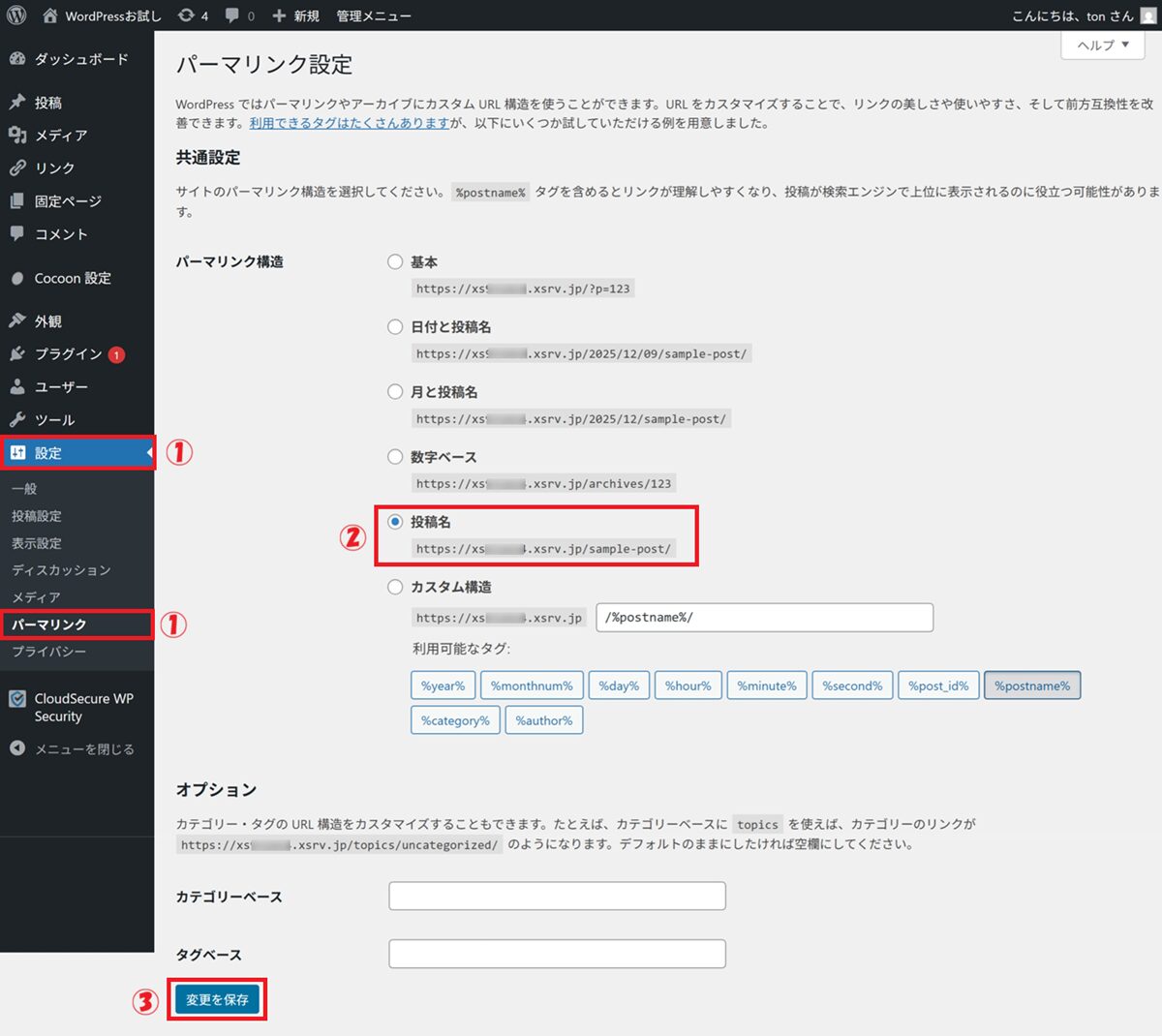Open the 新規 menu in admin bar
Screen dimensions: 1162x1036
click(x=296, y=15)
